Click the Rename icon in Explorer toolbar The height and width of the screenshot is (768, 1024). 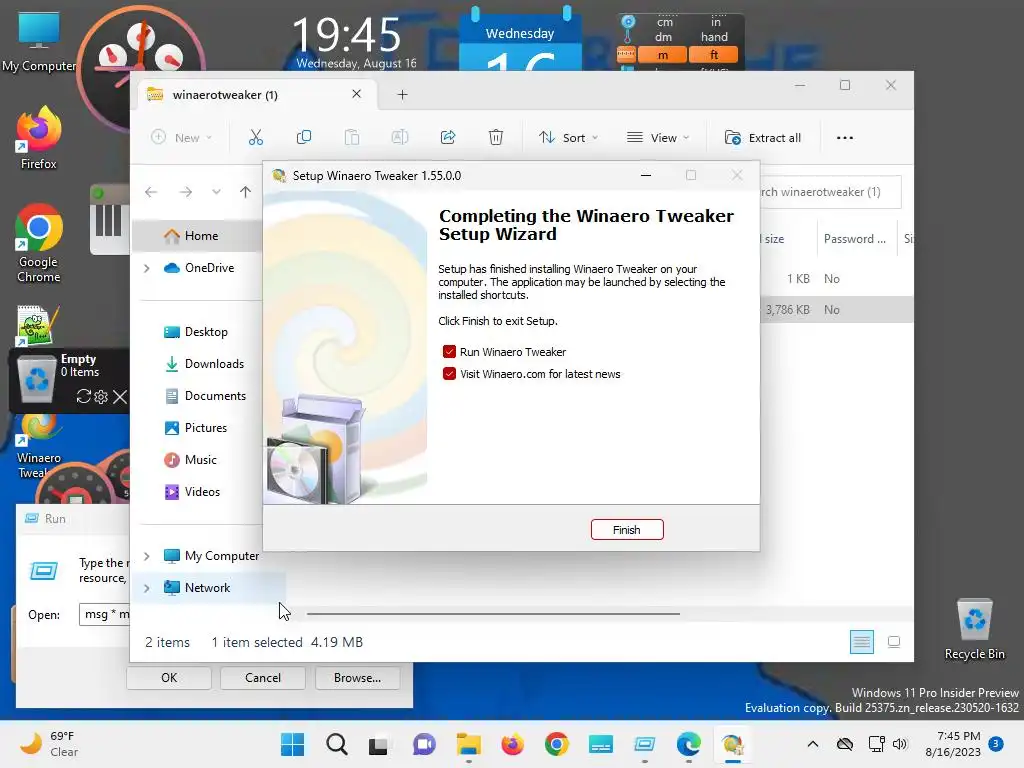pos(400,138)
